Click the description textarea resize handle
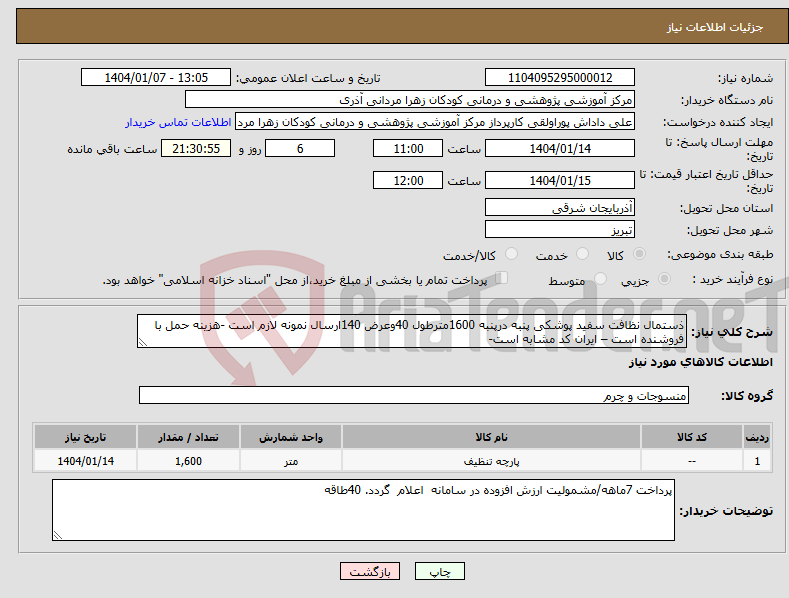 (143, 342)
